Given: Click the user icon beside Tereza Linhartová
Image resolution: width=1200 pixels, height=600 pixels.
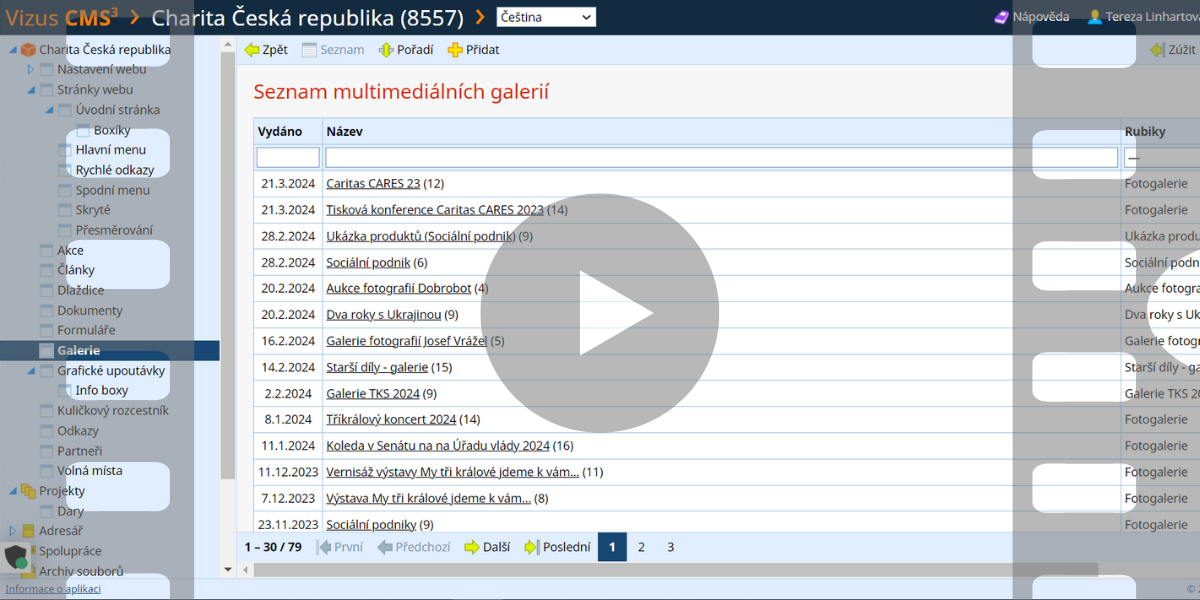Looking at the screenshot, I should click(1094, 17).
